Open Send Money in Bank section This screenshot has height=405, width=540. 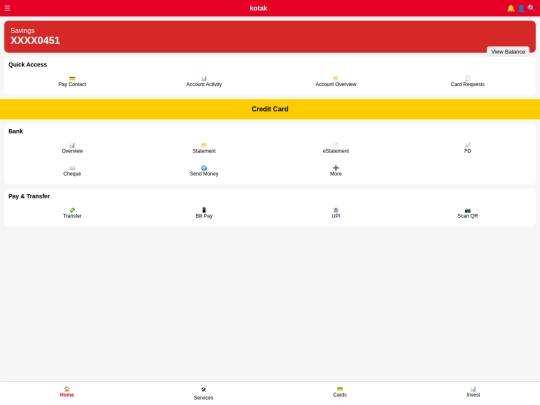pyautogui.click(x=204, y=171)
